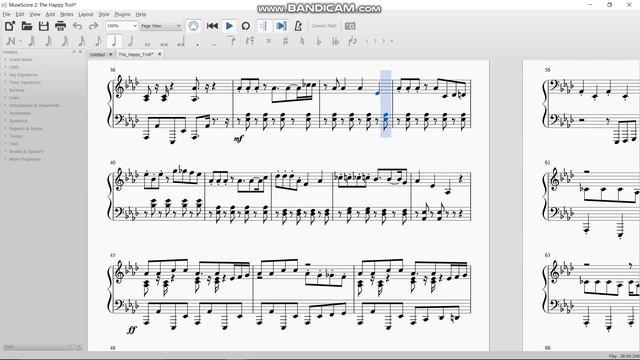The width and height of the screenshot is (640, 360).
Task: Open a score file with folder icon
Action: pos(27,26)
